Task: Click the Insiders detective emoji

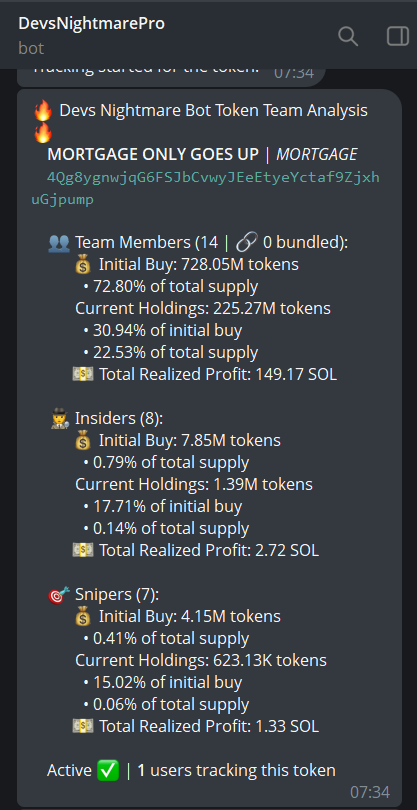Action: [59, 418]
